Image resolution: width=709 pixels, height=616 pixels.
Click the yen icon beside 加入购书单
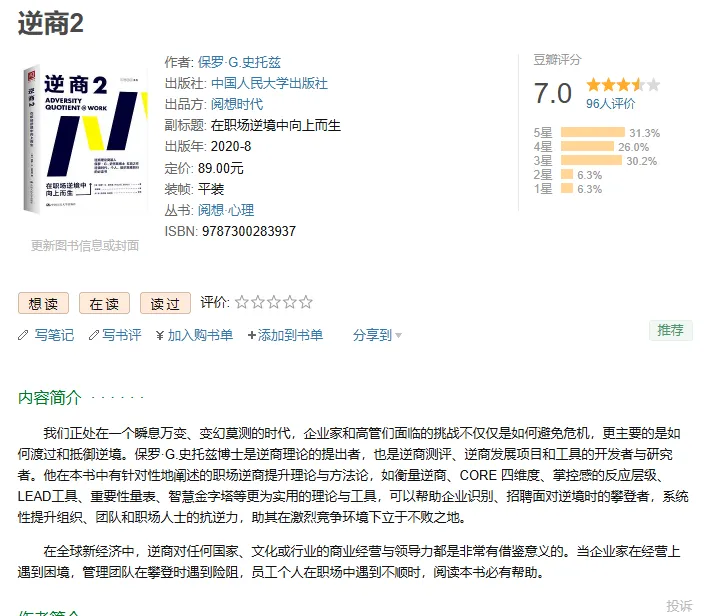[x=160, y=335]
